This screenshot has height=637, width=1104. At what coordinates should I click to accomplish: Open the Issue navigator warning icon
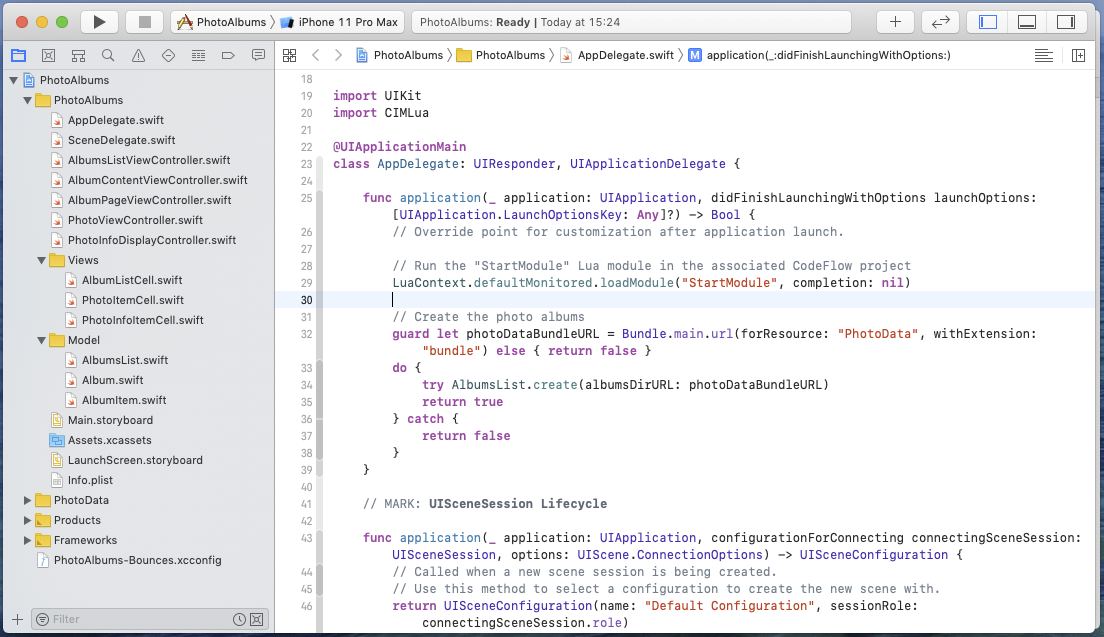[x=138, y=55]
